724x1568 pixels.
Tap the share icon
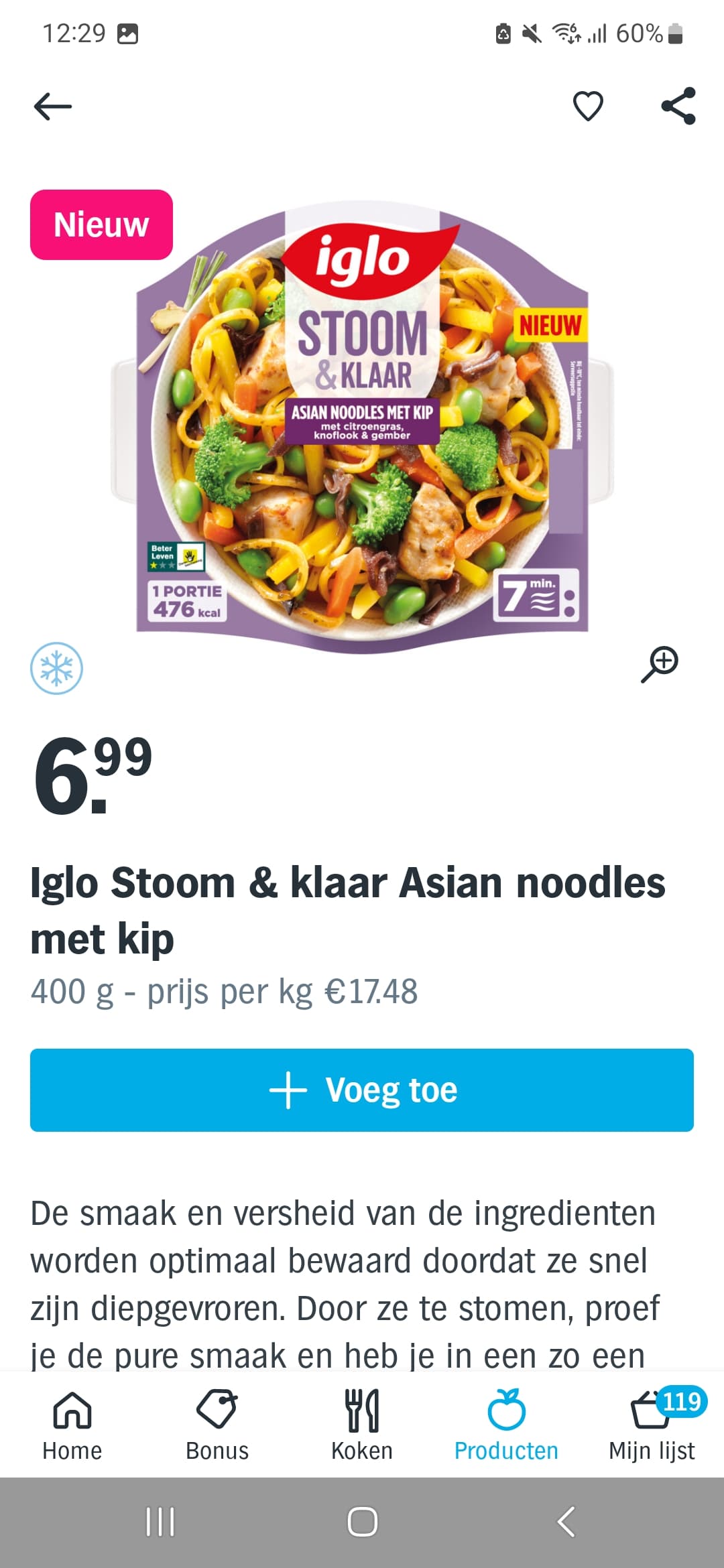pyautogui.click(x=678, y=106)
